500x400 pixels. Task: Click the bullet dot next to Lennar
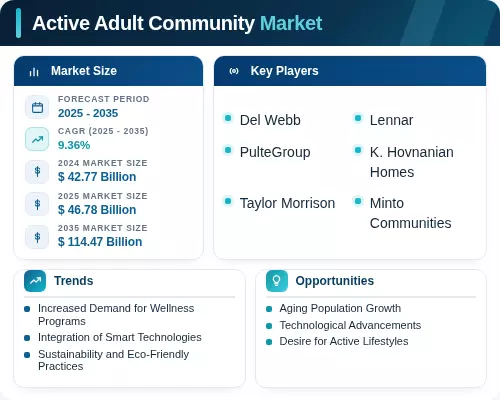(358, 118)
